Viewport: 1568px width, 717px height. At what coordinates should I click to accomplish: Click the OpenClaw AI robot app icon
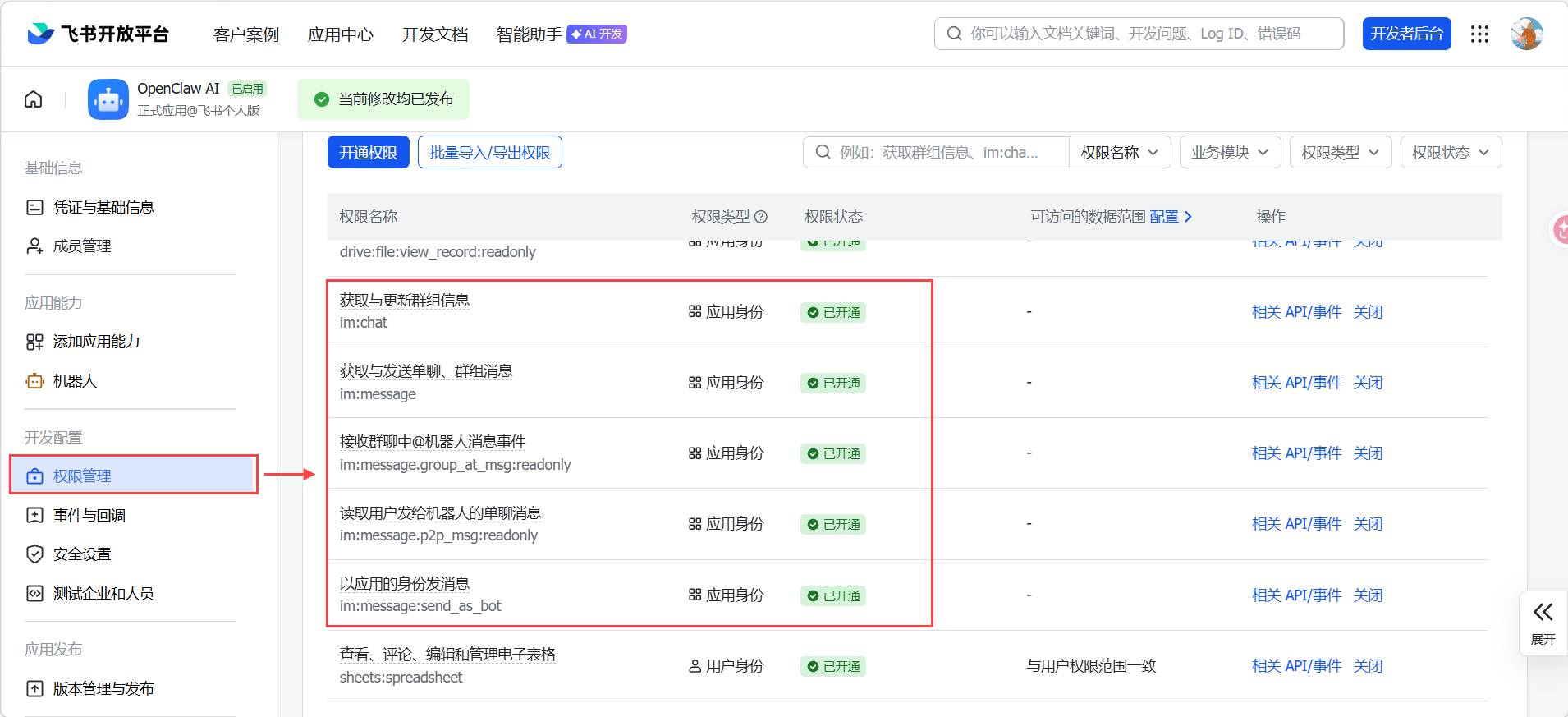pos(108,99)
